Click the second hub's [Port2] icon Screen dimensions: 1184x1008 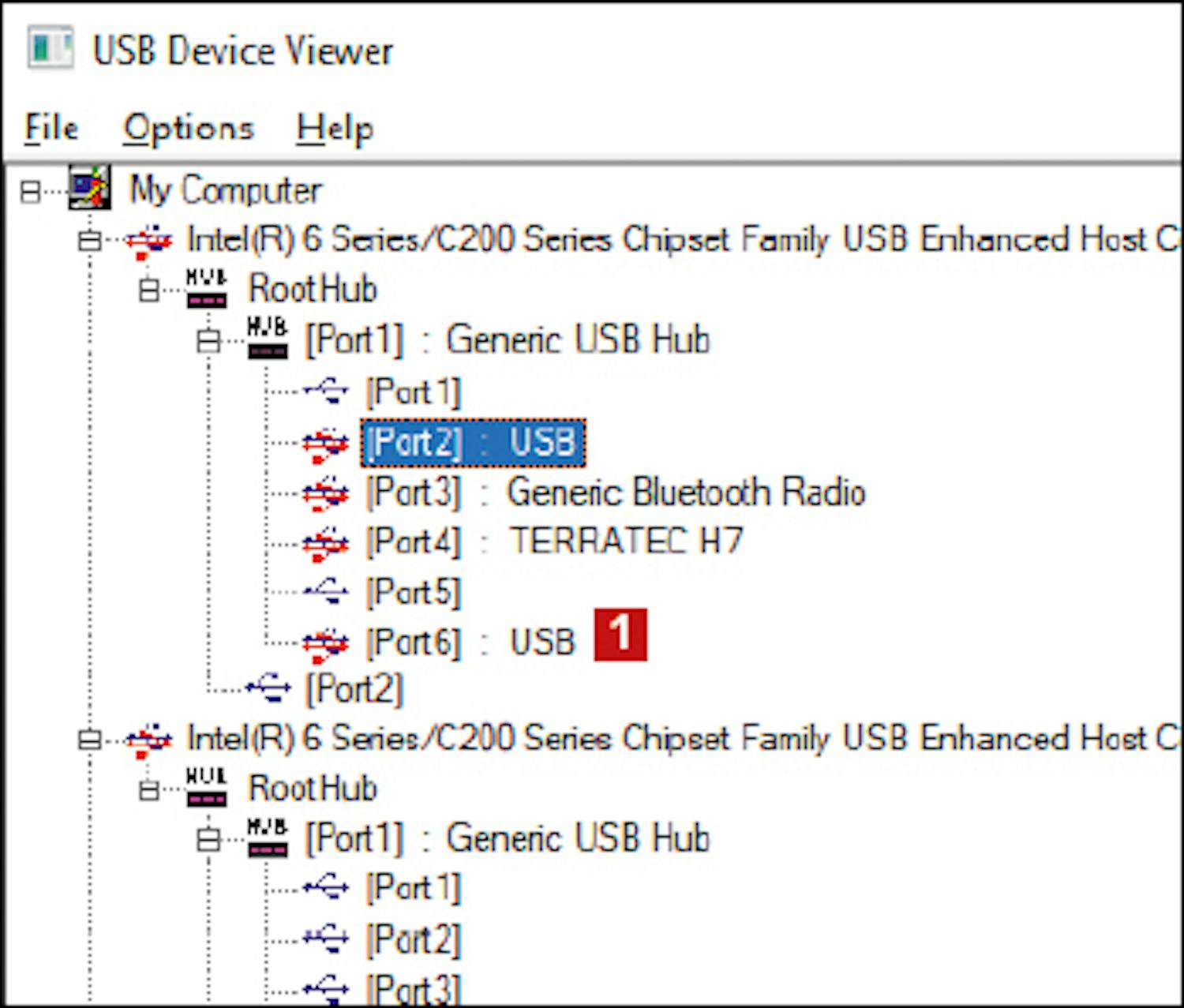click(x=326, y=939)
